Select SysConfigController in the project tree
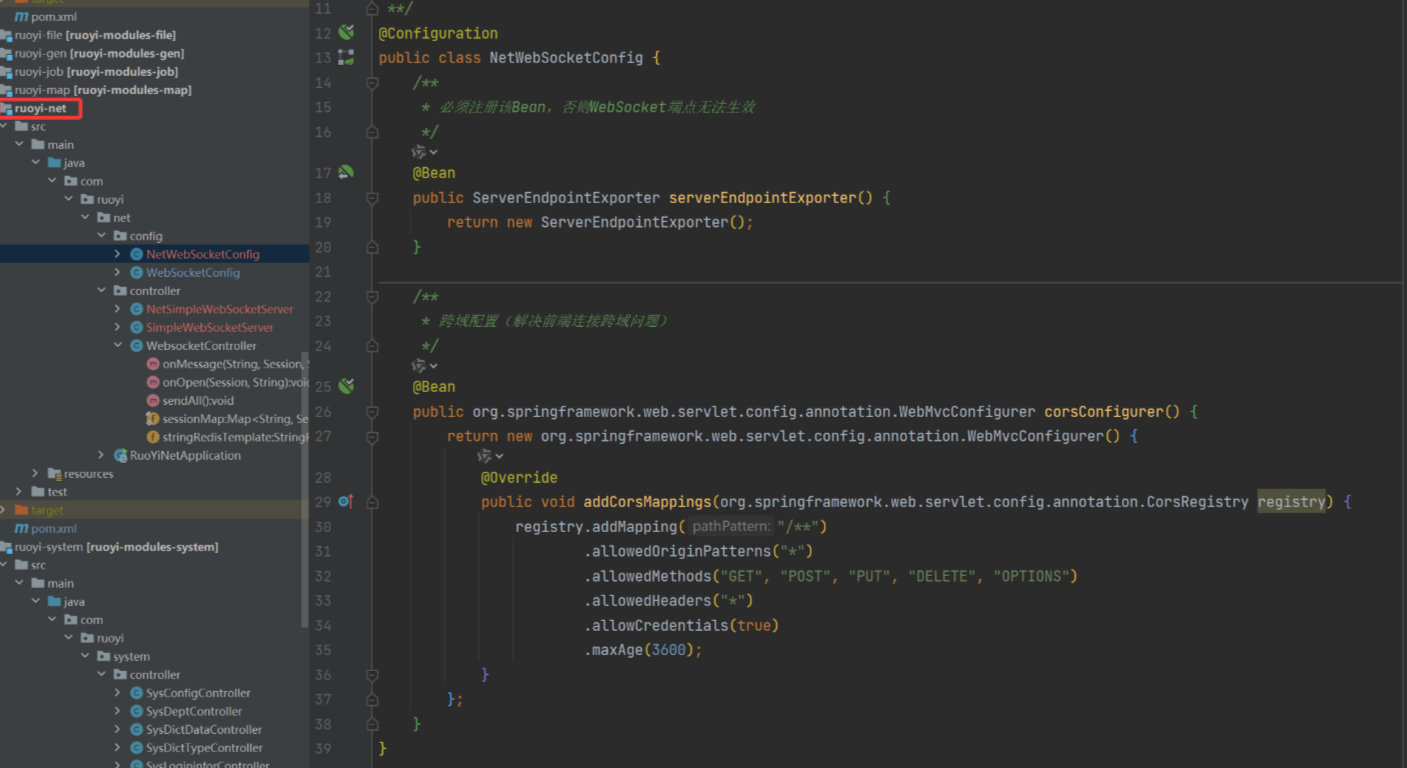Screen dimensions: 1407x768 click(x=198, y=693)
